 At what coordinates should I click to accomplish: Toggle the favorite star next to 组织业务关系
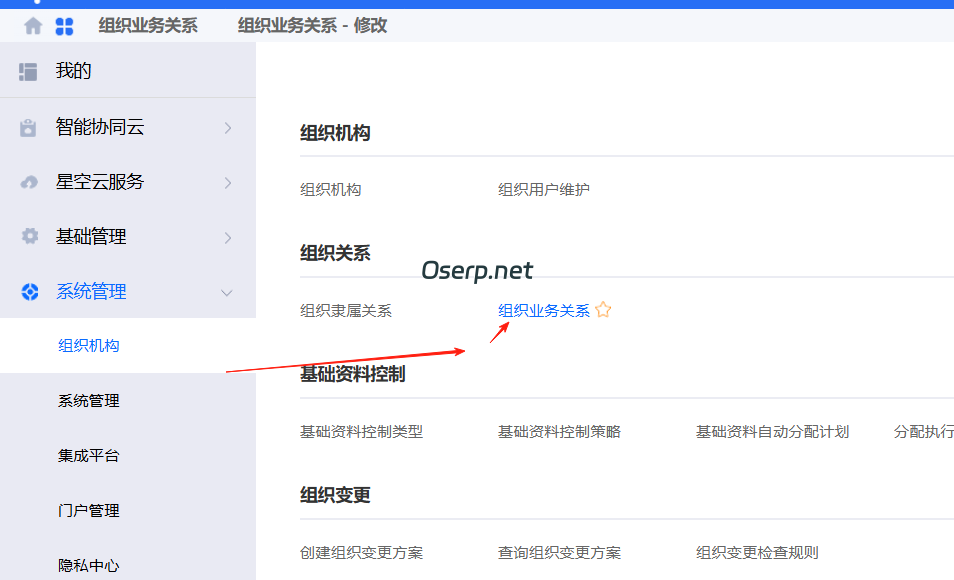(x=604, y=310)
